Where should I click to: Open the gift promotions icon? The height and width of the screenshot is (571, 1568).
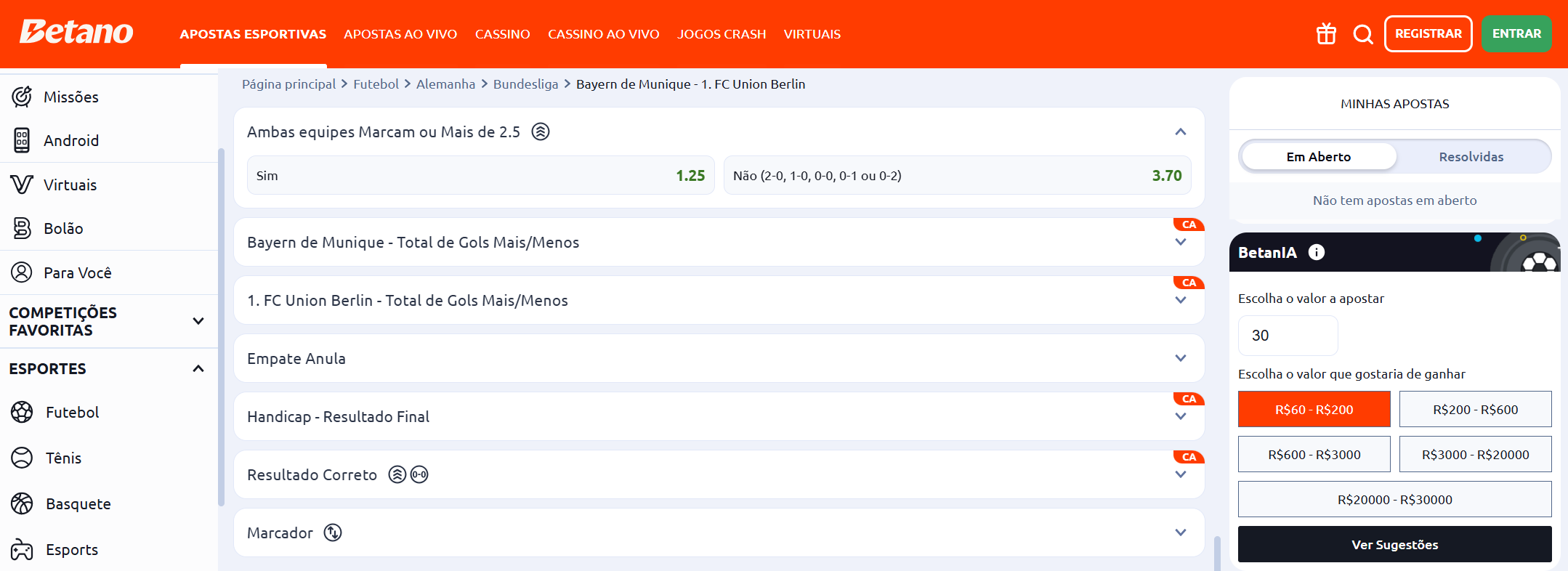point(1326,34)
